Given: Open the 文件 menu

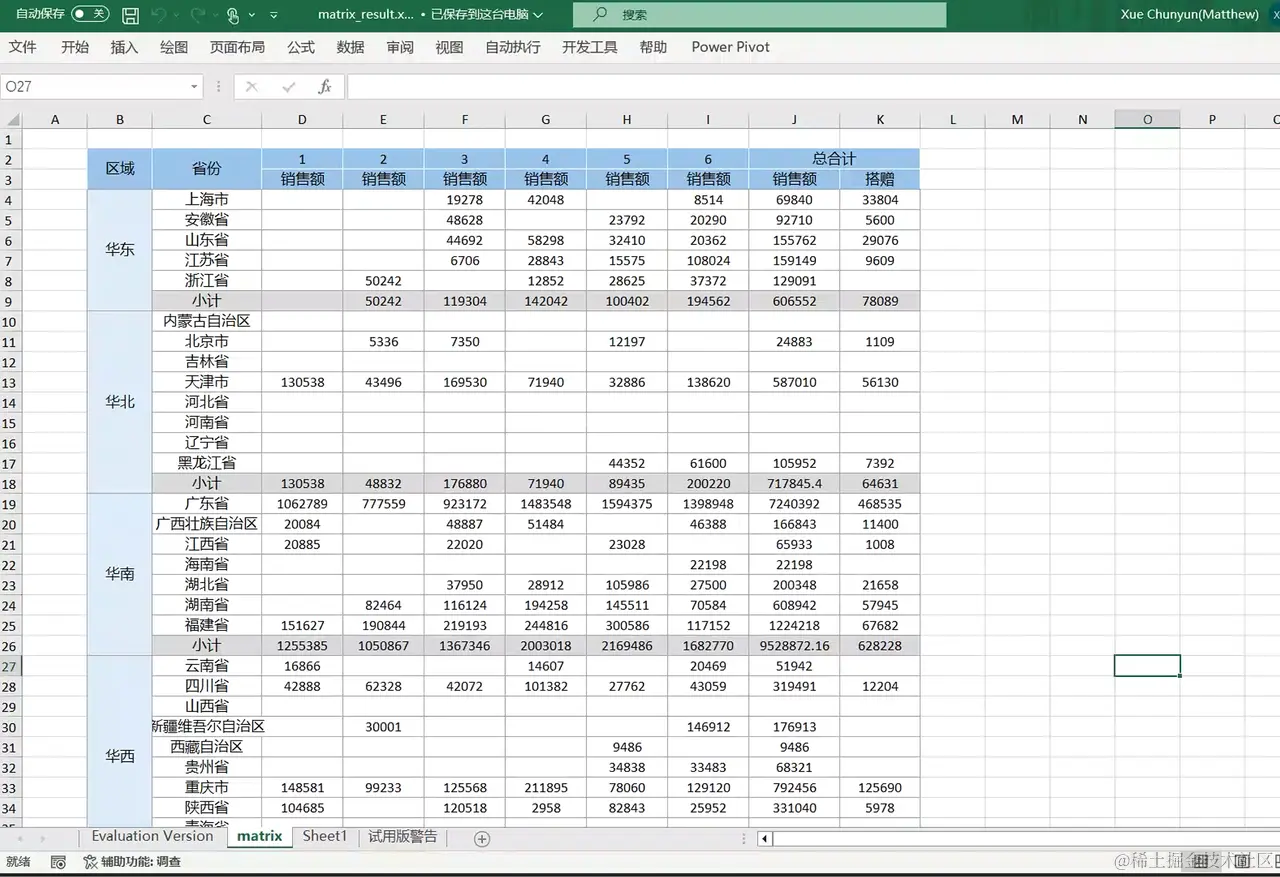Looking at the screenshot, I should click(x=23, y=47).
